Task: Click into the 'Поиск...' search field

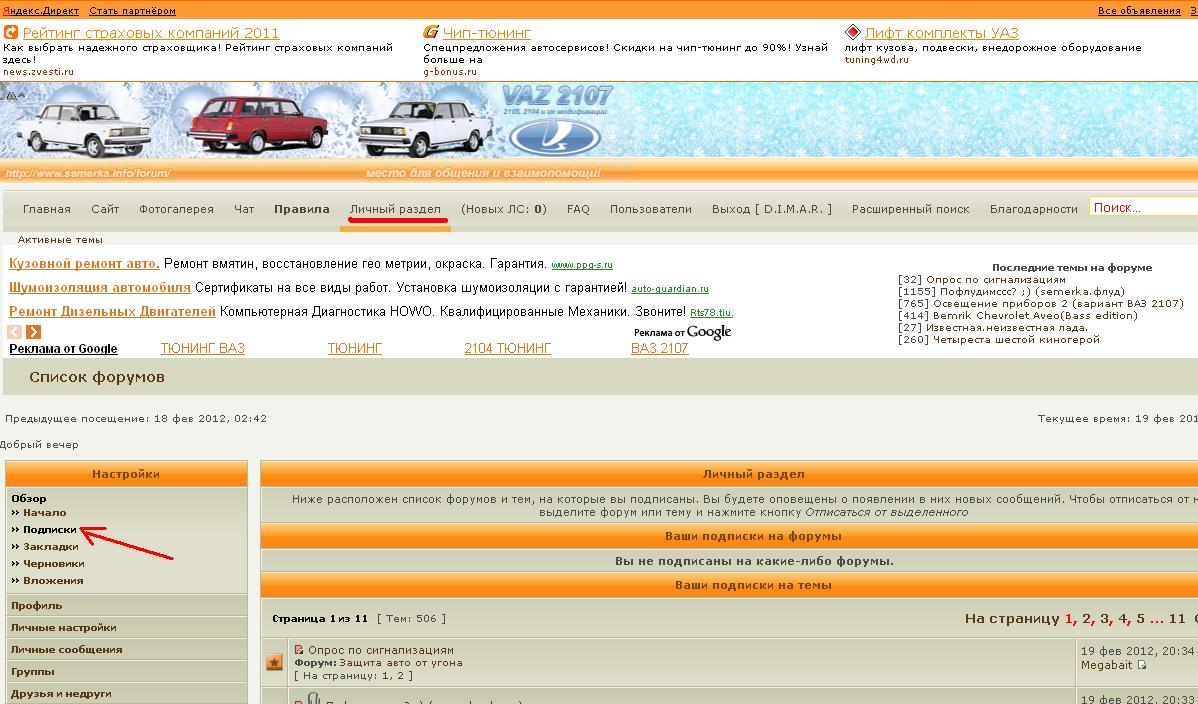Action: pyautogui.click(x=1142, y=208)
